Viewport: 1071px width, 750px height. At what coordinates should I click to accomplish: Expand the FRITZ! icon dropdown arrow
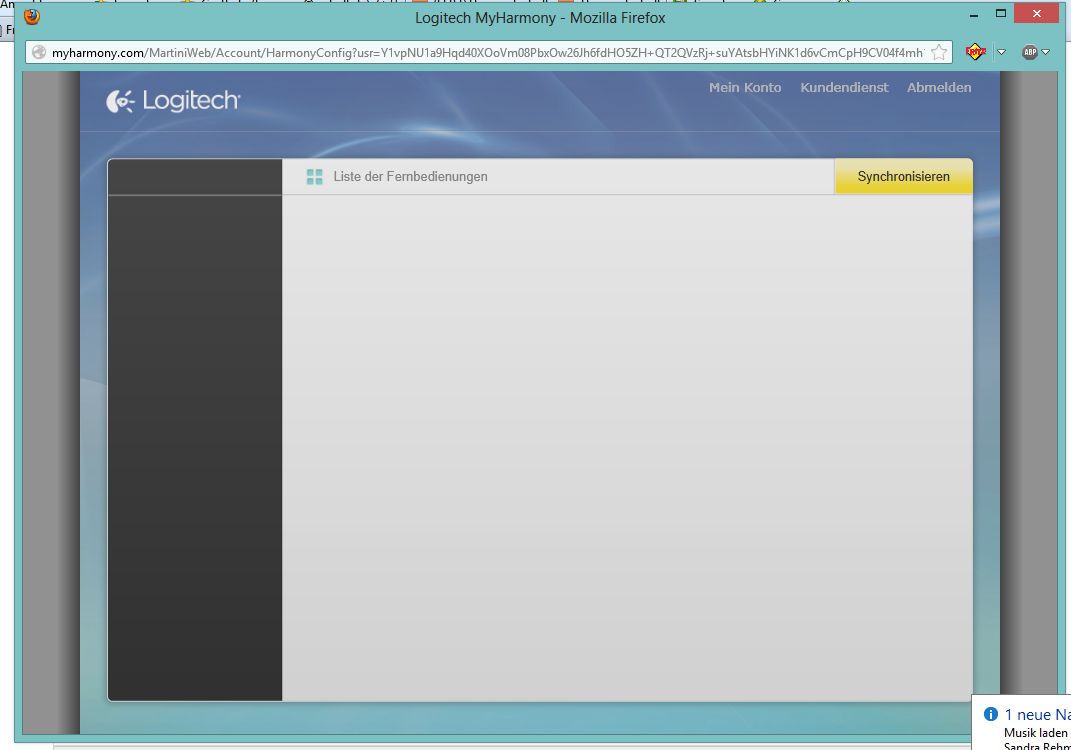coord(1001,52)
